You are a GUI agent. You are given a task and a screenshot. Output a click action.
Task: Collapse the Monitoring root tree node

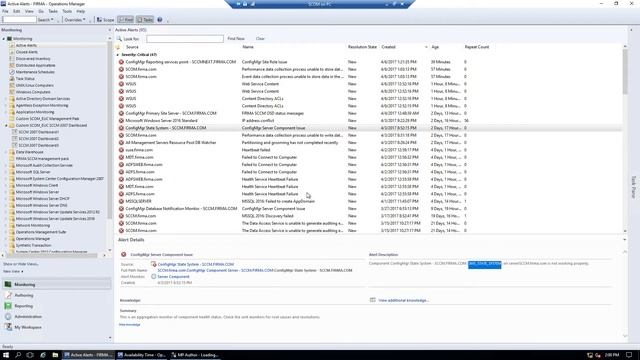(x=4, y=39)
